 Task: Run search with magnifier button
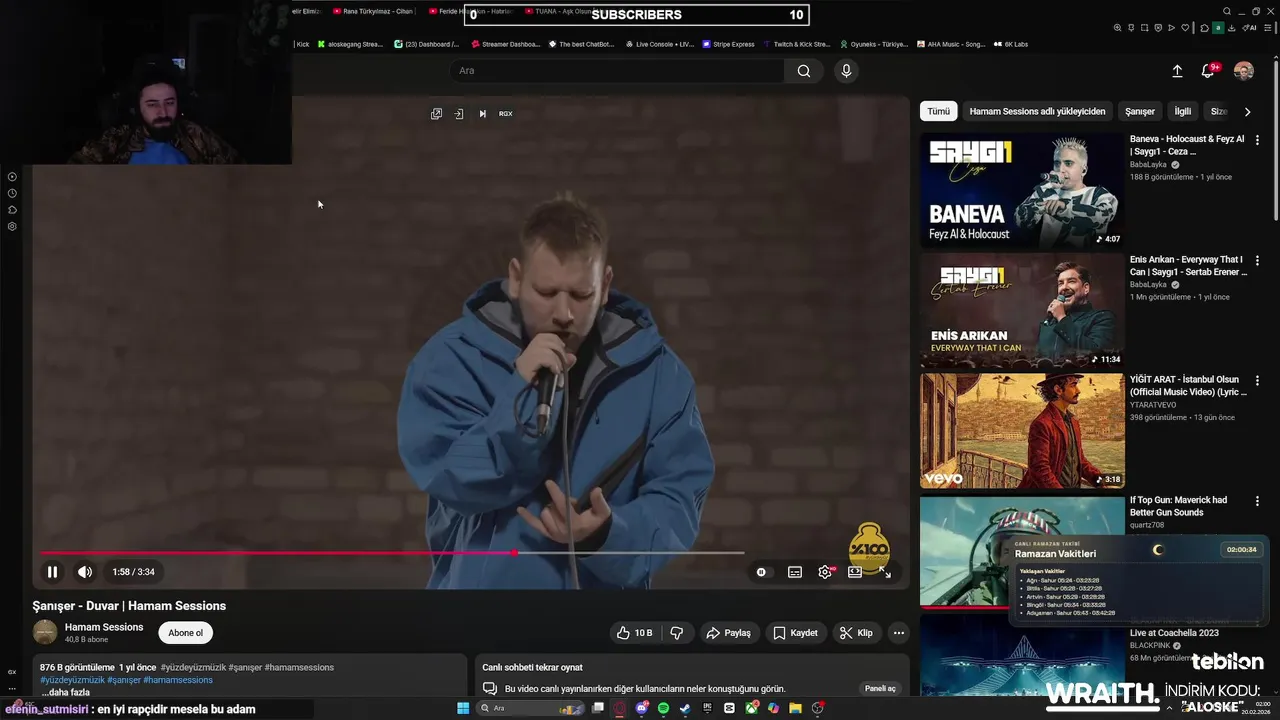tap(804, 71)
